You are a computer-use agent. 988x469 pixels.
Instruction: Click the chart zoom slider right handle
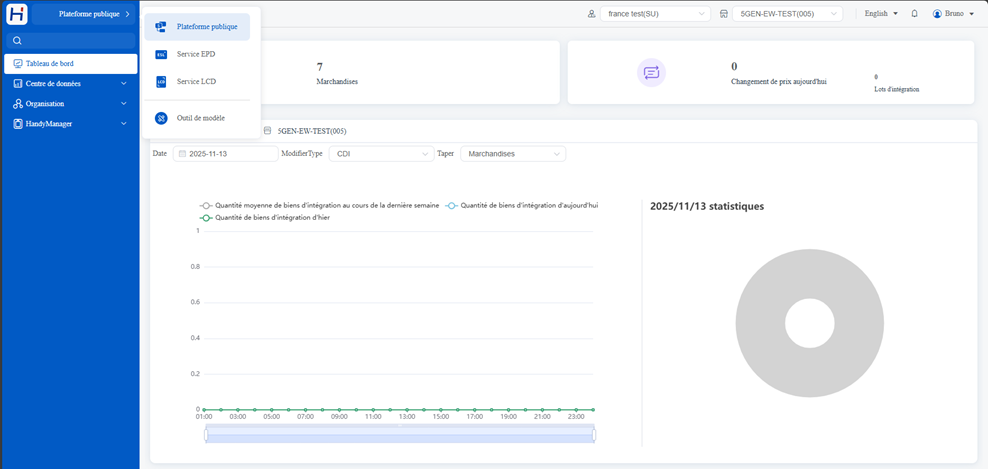594,435
